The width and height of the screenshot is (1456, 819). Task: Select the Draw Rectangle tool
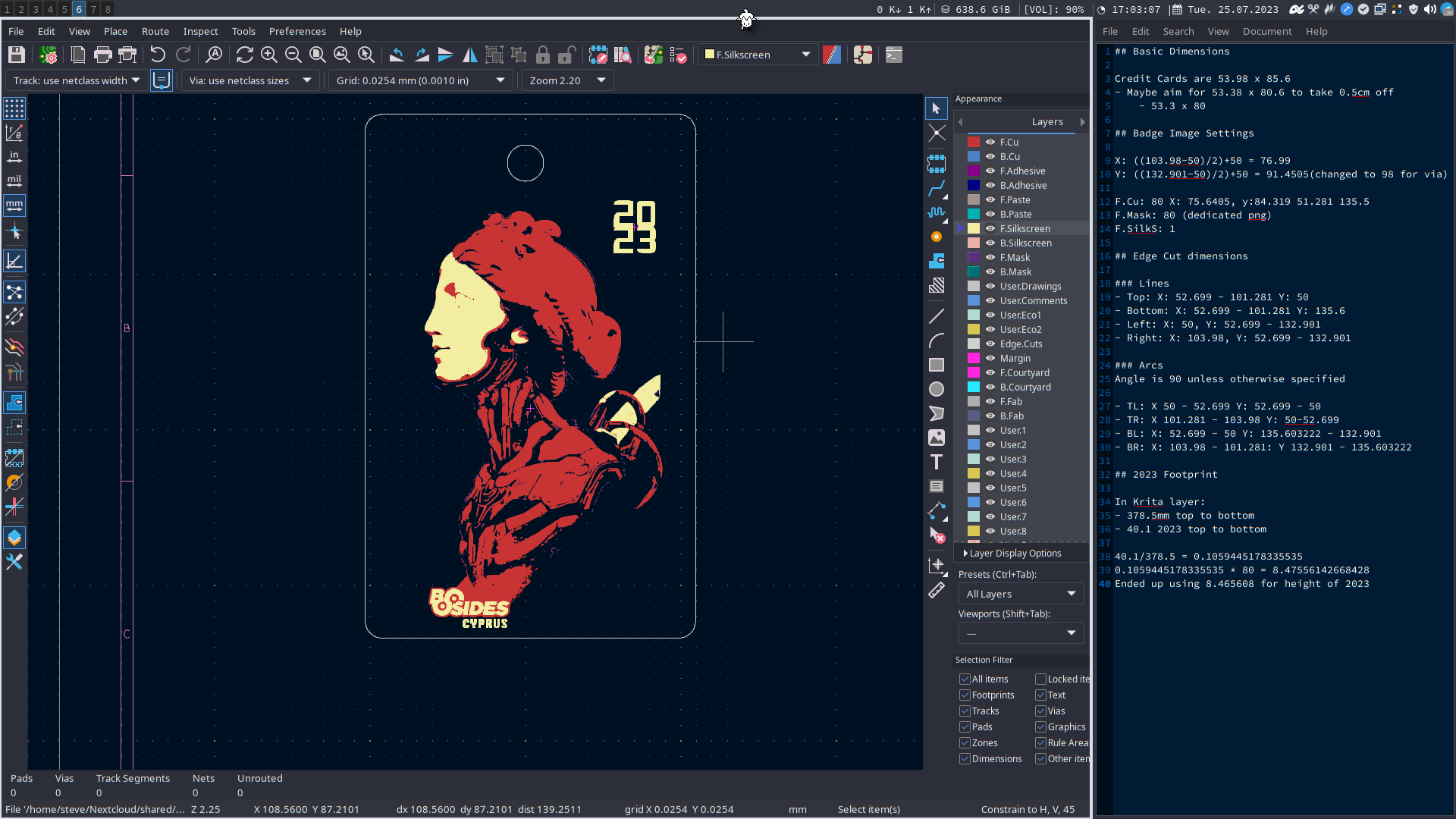(x=937, y=365)
